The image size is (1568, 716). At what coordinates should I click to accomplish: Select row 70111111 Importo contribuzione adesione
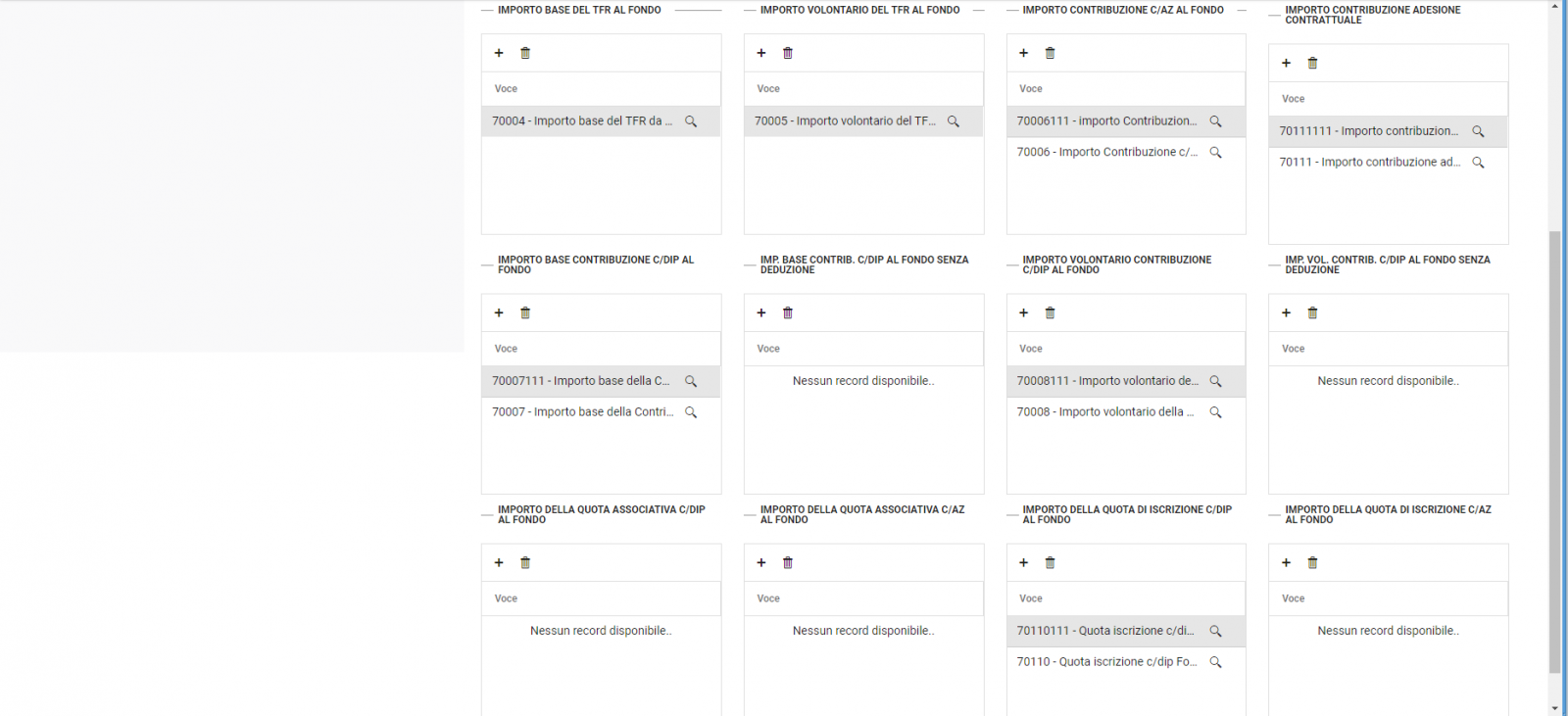click(x=1368, y=131)
